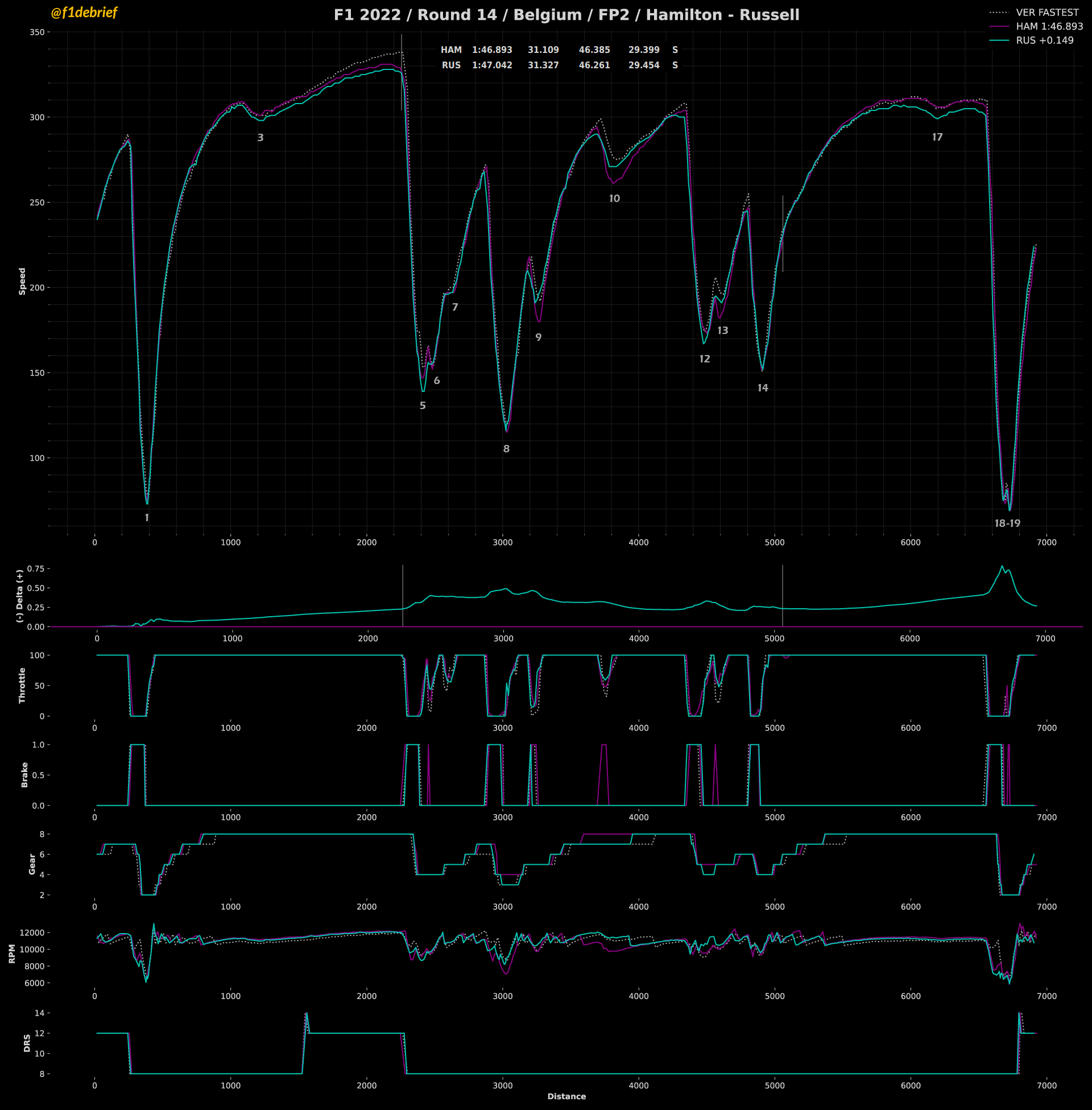The image size is (1092, 1110).
Task: Click the chart title F1 2022 Belgium FP2
Action: point(566,15)
